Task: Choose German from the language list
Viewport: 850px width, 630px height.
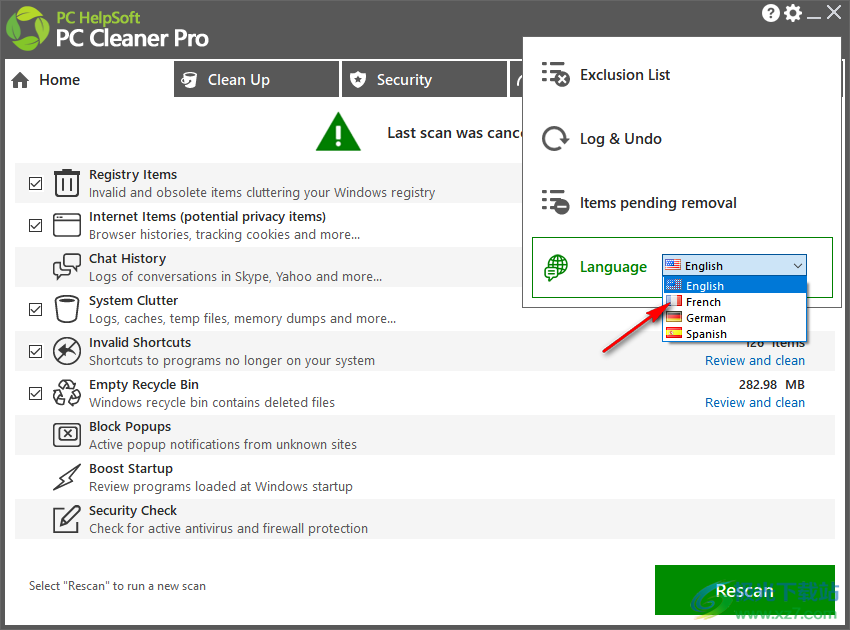Action: click(735, 318)
